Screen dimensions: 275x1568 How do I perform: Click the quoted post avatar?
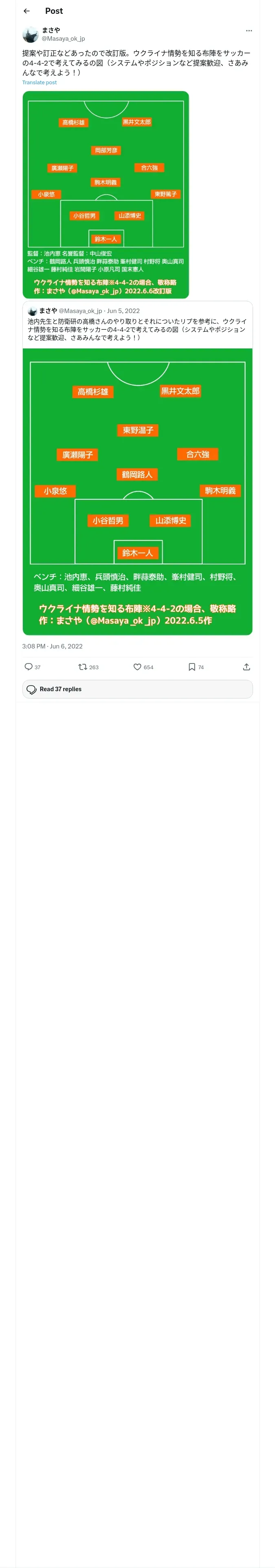point(32,311)
